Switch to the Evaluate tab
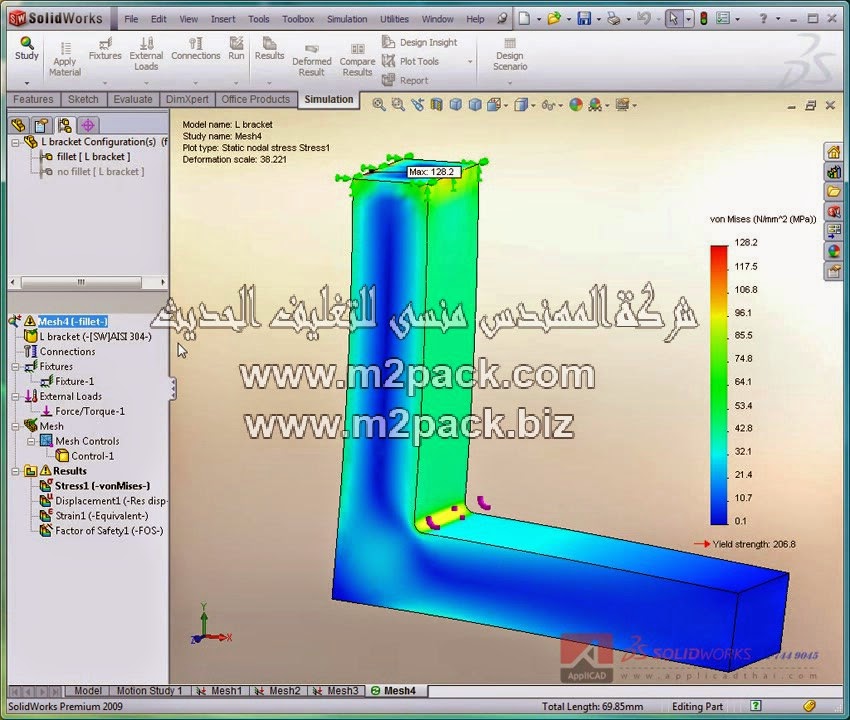Screen dimensions: 850x720 133,99
